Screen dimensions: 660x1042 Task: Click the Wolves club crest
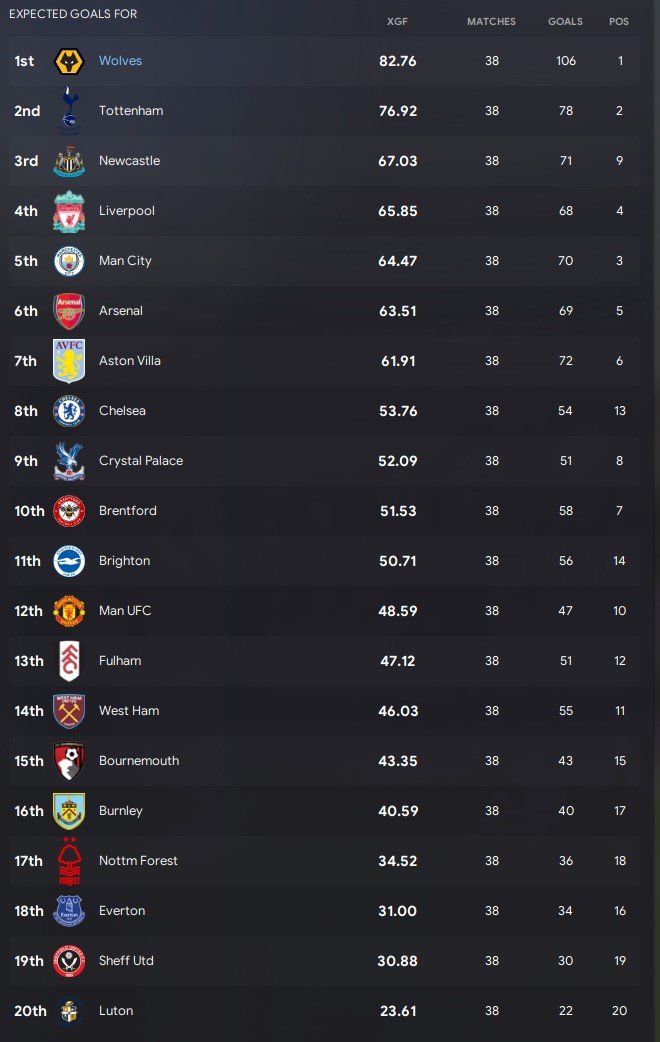(x=69, y=61)
